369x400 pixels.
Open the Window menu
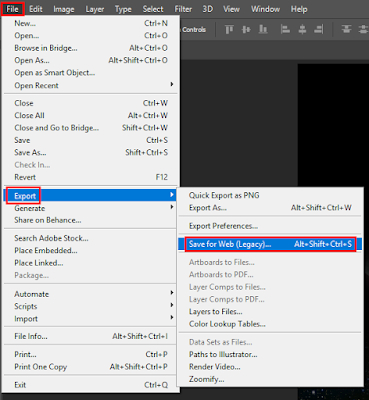click(x=265, y=9)
